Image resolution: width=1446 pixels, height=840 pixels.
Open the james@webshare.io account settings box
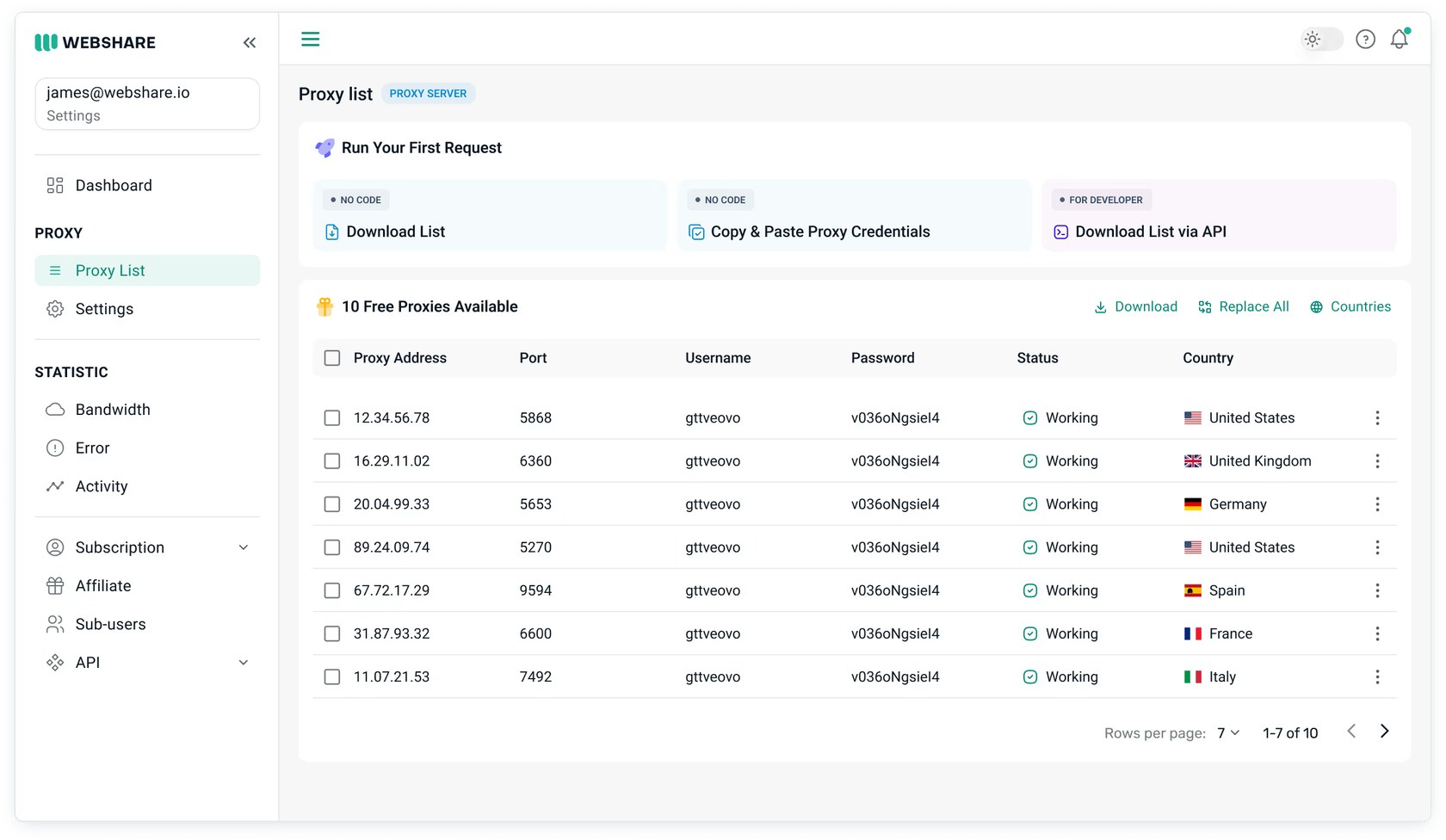tap(147, 103)
